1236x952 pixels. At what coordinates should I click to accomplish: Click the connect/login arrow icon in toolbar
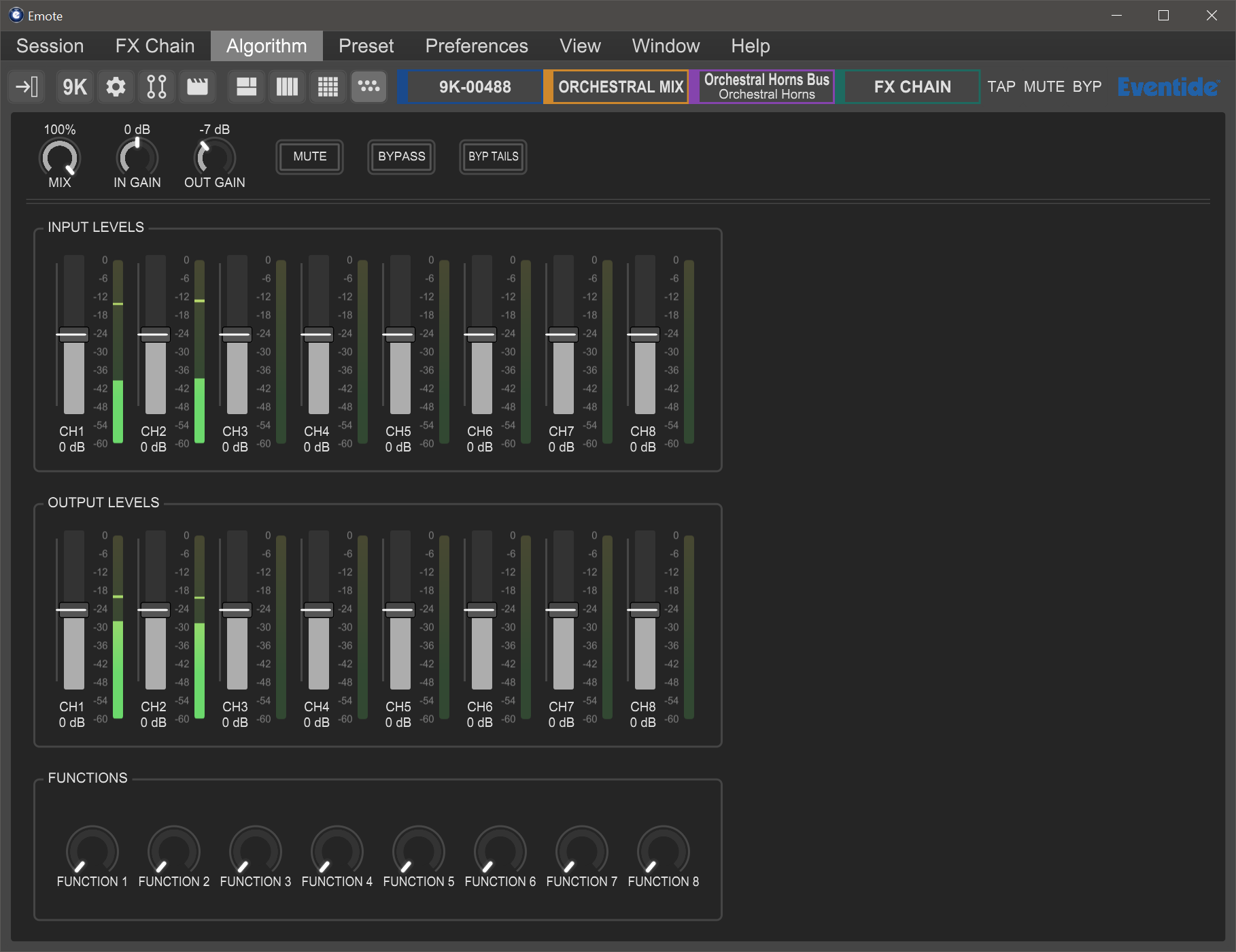[27, 87]
